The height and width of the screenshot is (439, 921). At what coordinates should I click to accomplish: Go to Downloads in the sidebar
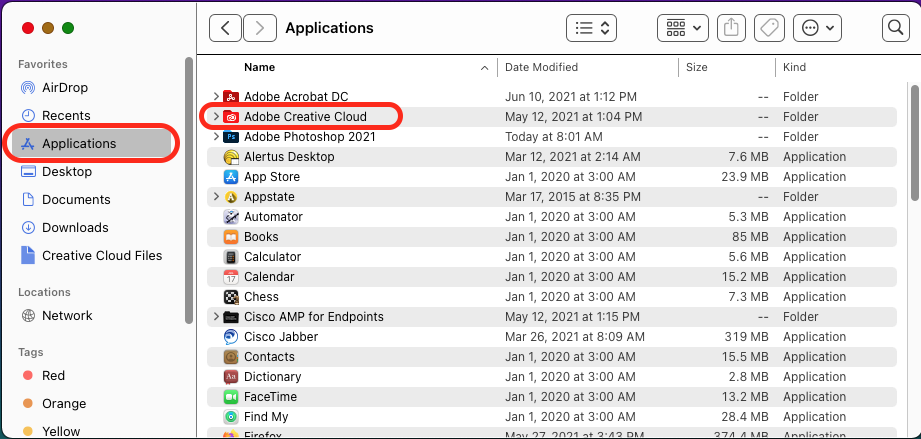click(65, 227)
